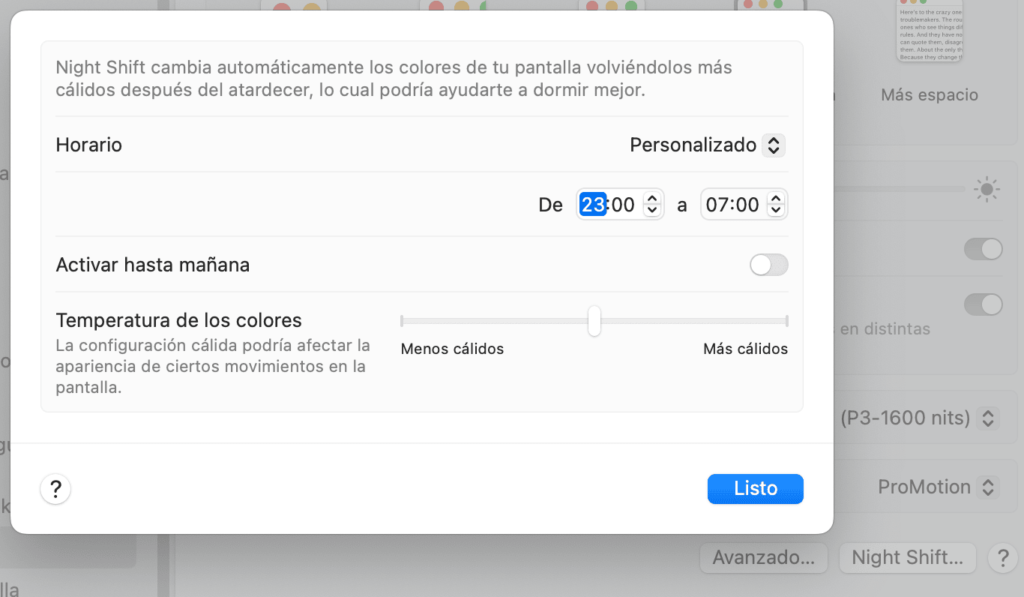The image size is (1024, 597).
Task: Click the Night Shift button
Action: tap(907, 558)
